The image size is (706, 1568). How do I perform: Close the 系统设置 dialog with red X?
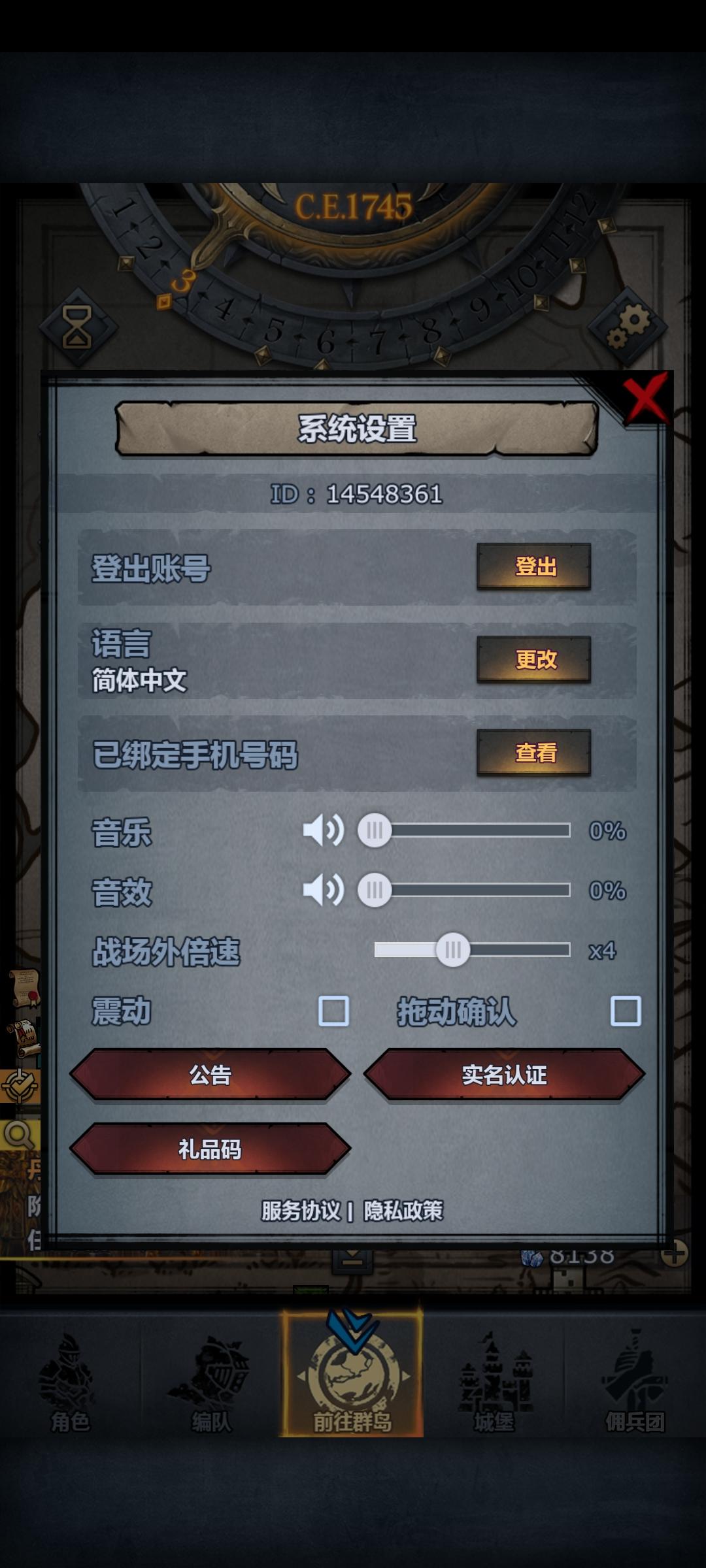pyautogui.click(x=646, y=398)
